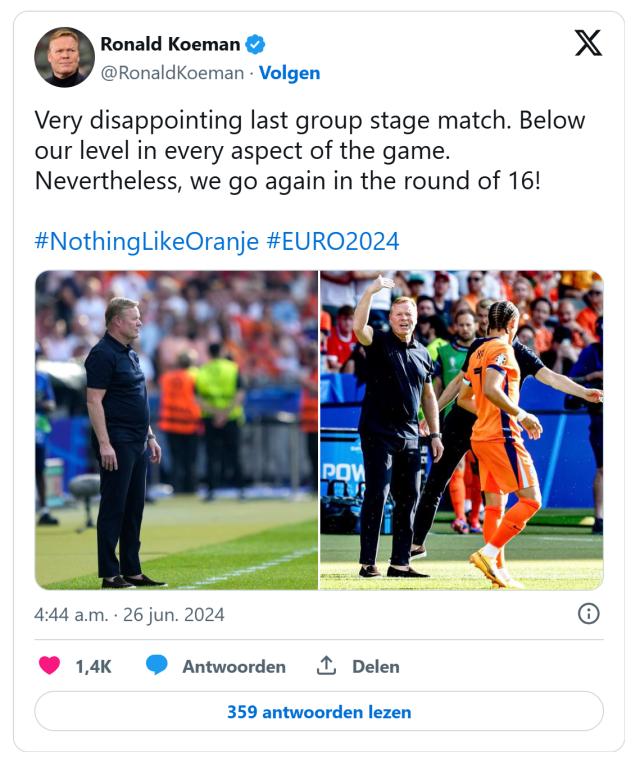The width and height of the screenshot is (640, 766).
Task: Click the @RonaldKoeman handle
Action: 172,73
